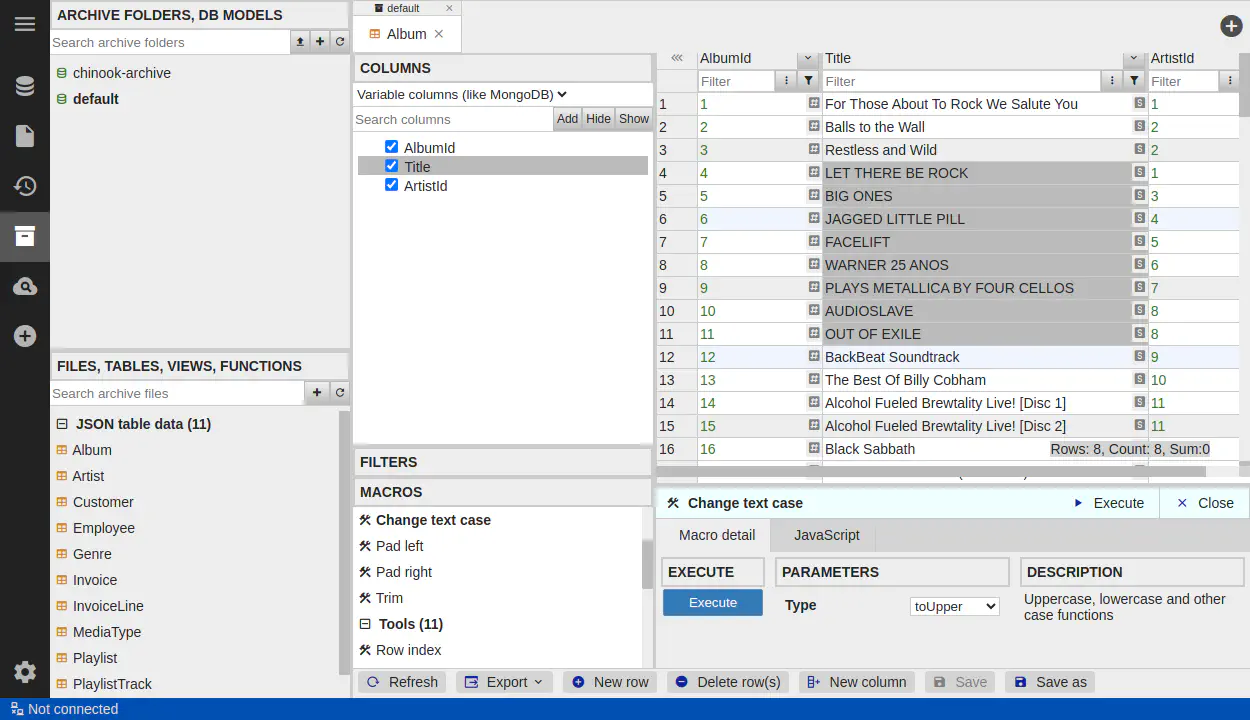
Task: Click the add archive folder plus icon
Action: tap(320, 42)
